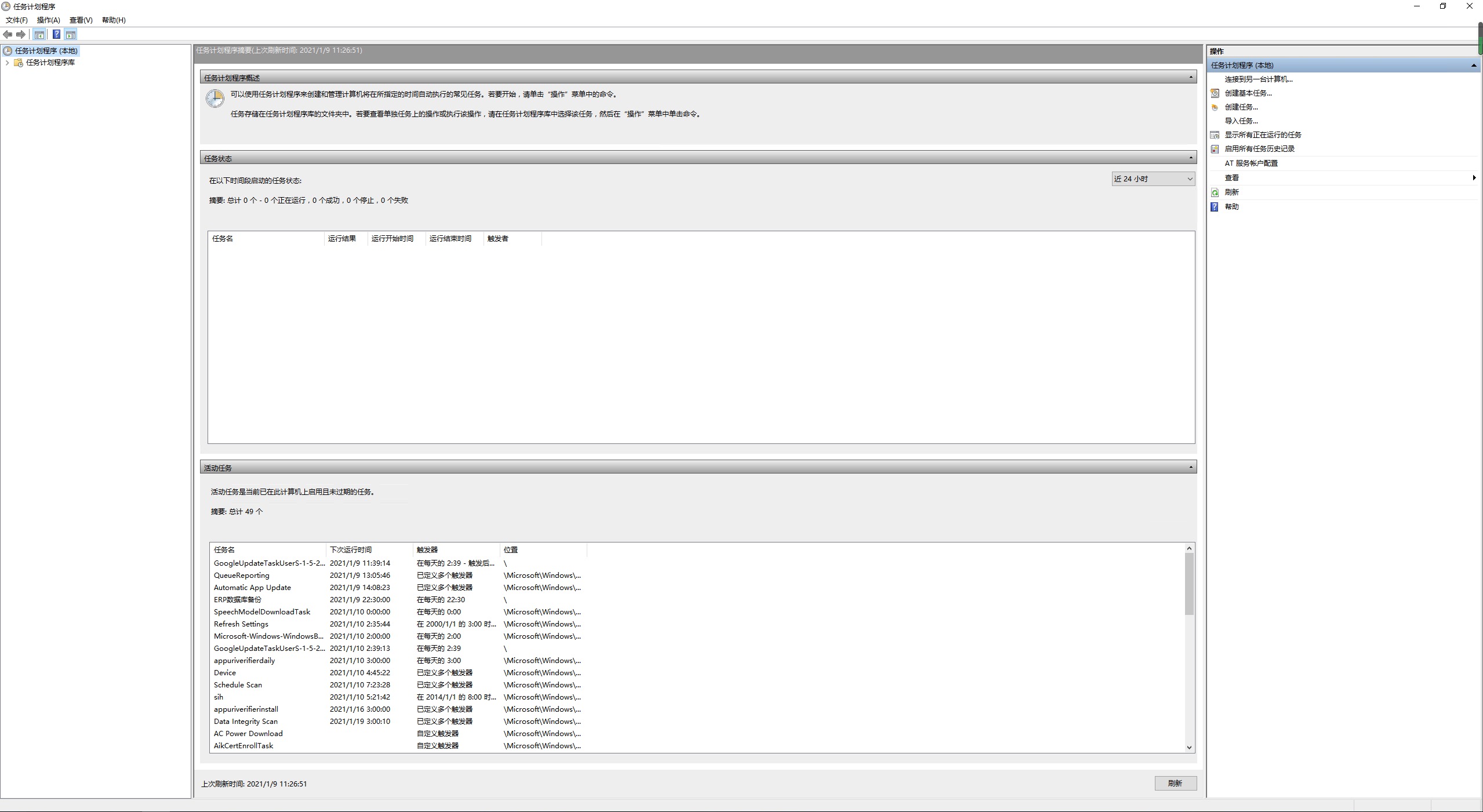Click 导入任务... action
This screenshot has height=812, width=1483.
click(x=1241, y=121)
